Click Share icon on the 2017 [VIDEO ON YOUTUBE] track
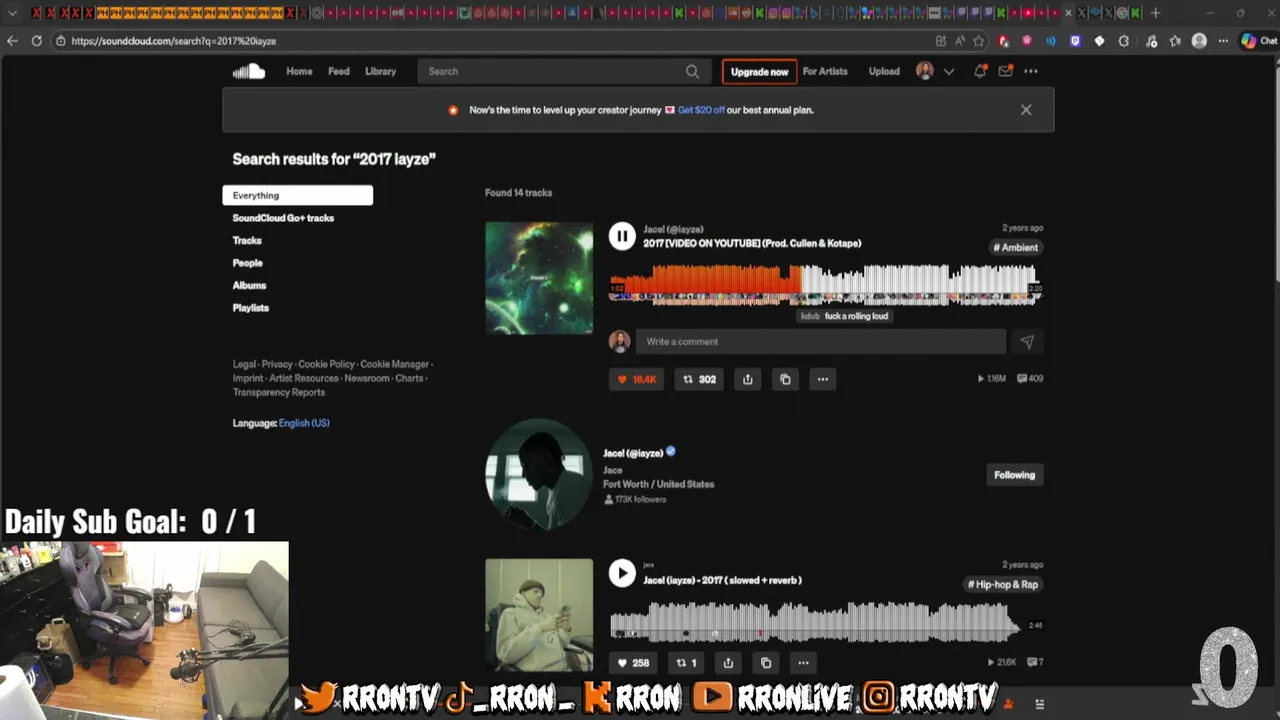This screenshot has height=720, width=1280. [747, 379]
